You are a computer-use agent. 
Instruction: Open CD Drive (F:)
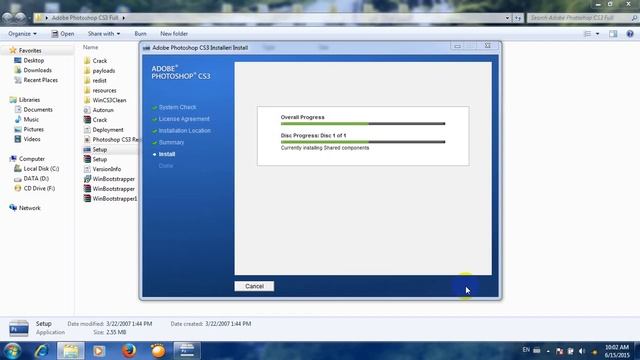click(39, 188)
